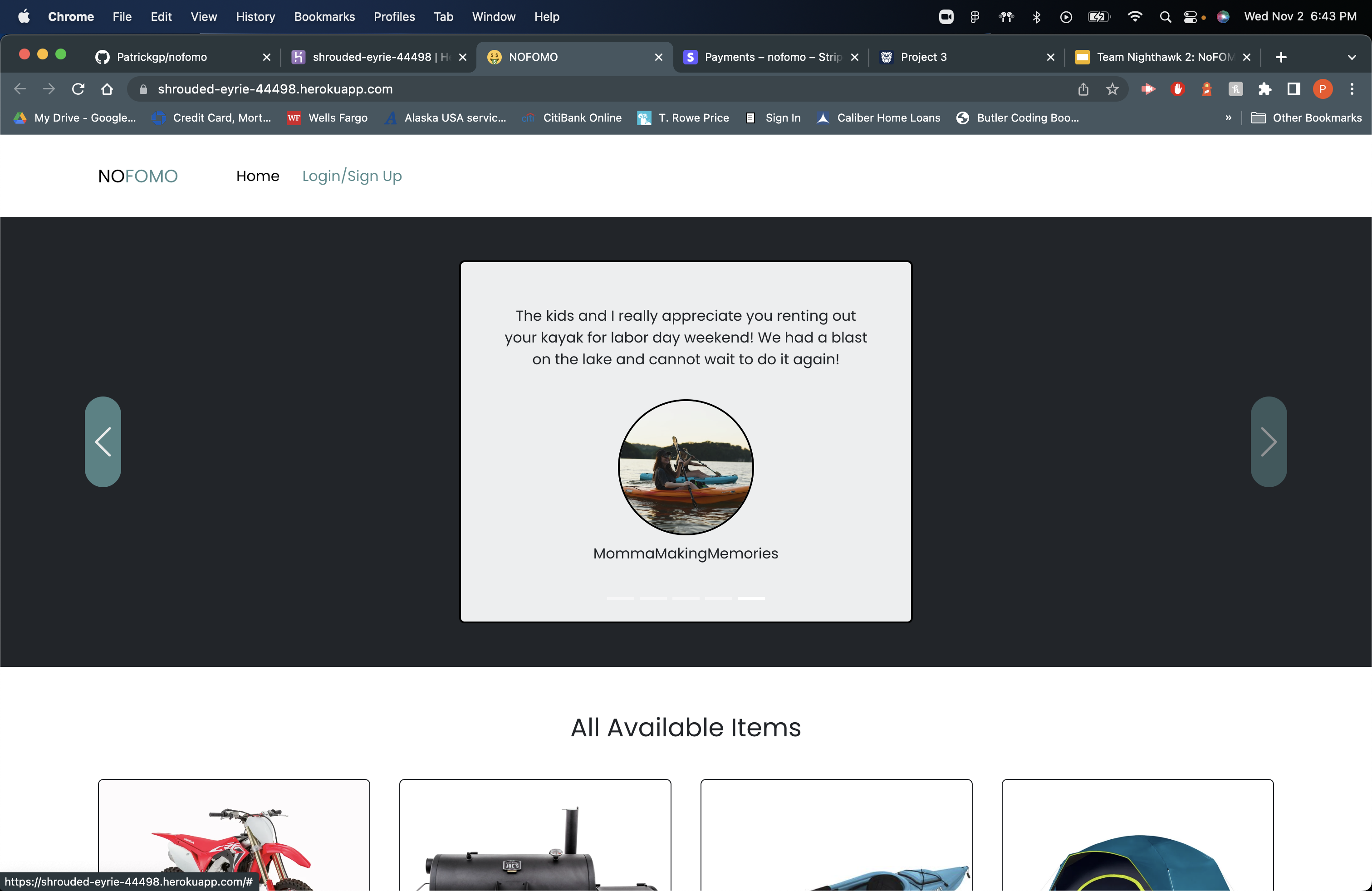Expand the hidden bookmarks chevron

point(1228,117)
